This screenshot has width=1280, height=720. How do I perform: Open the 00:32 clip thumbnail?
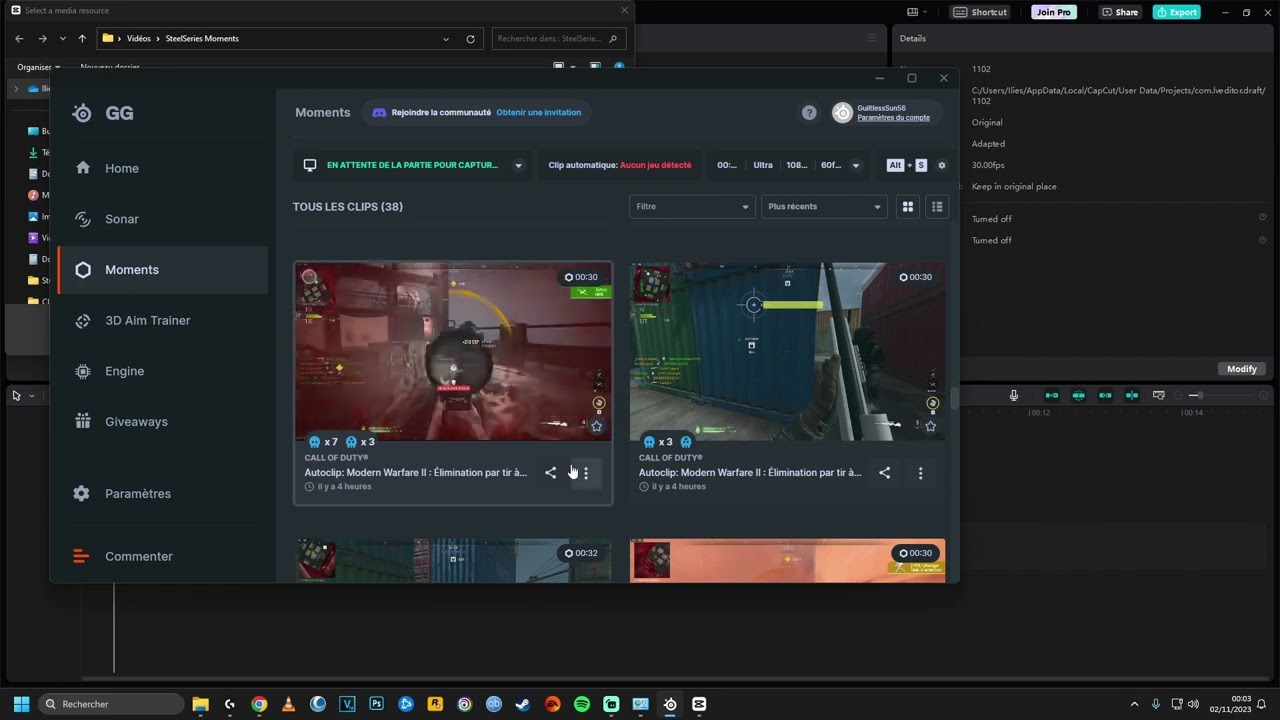pos(453,561)
